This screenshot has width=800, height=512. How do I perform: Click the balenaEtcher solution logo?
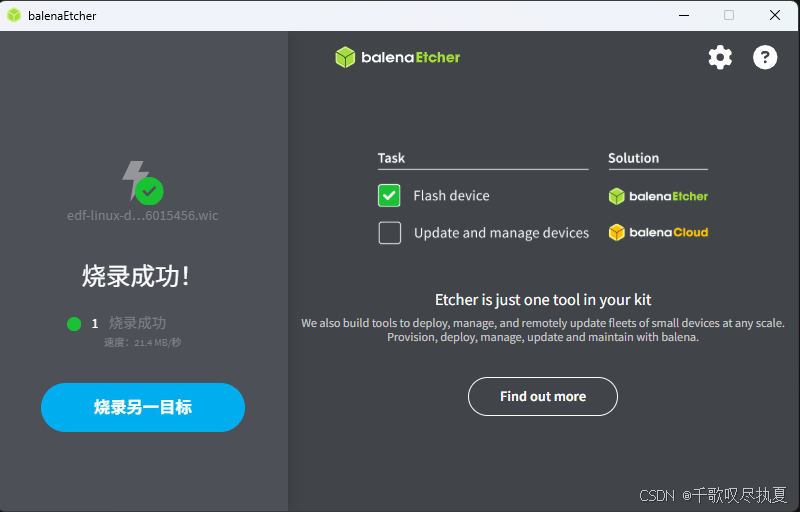[658, 196]
